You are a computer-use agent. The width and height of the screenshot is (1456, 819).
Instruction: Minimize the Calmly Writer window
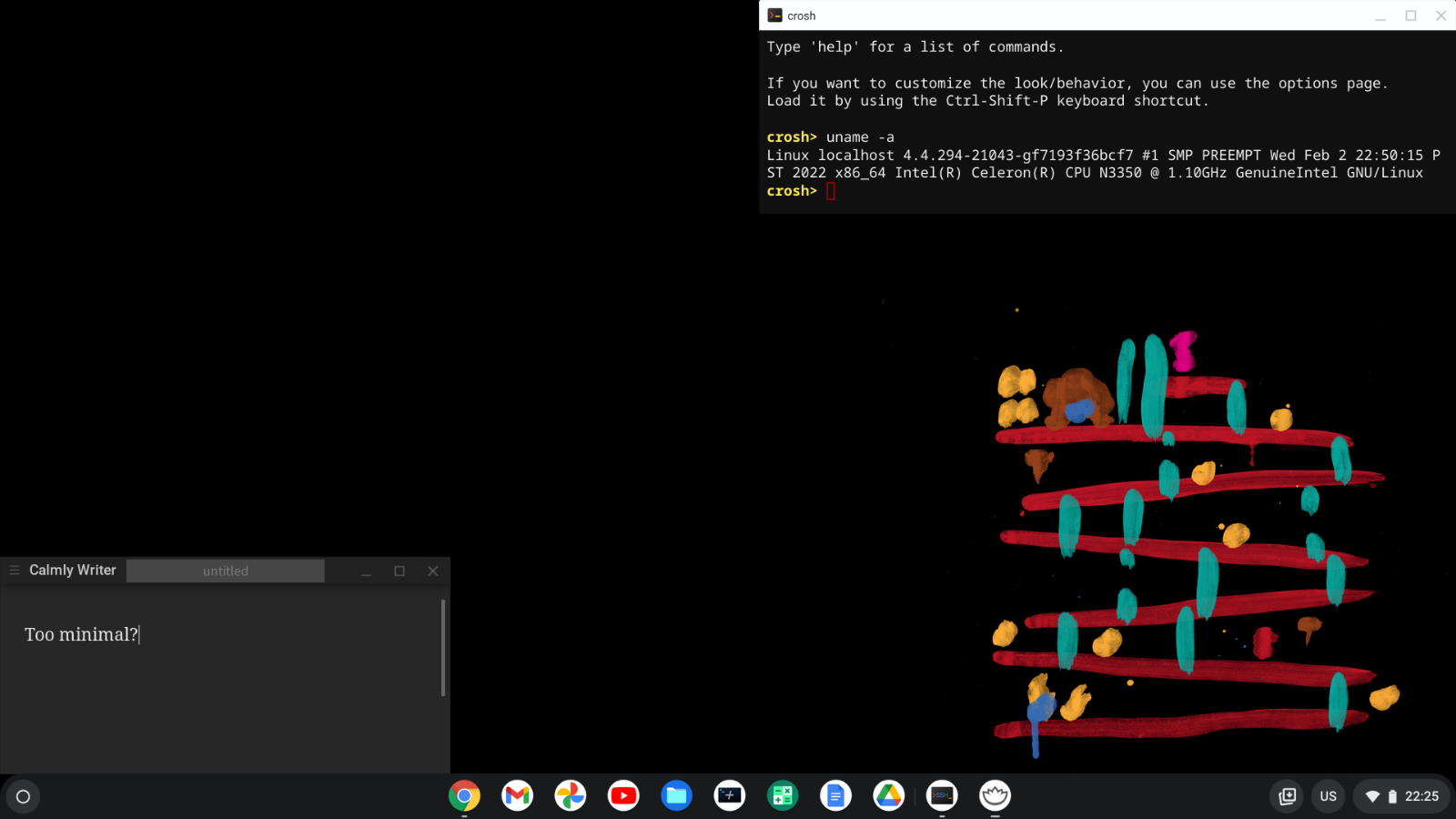(366, 571)
